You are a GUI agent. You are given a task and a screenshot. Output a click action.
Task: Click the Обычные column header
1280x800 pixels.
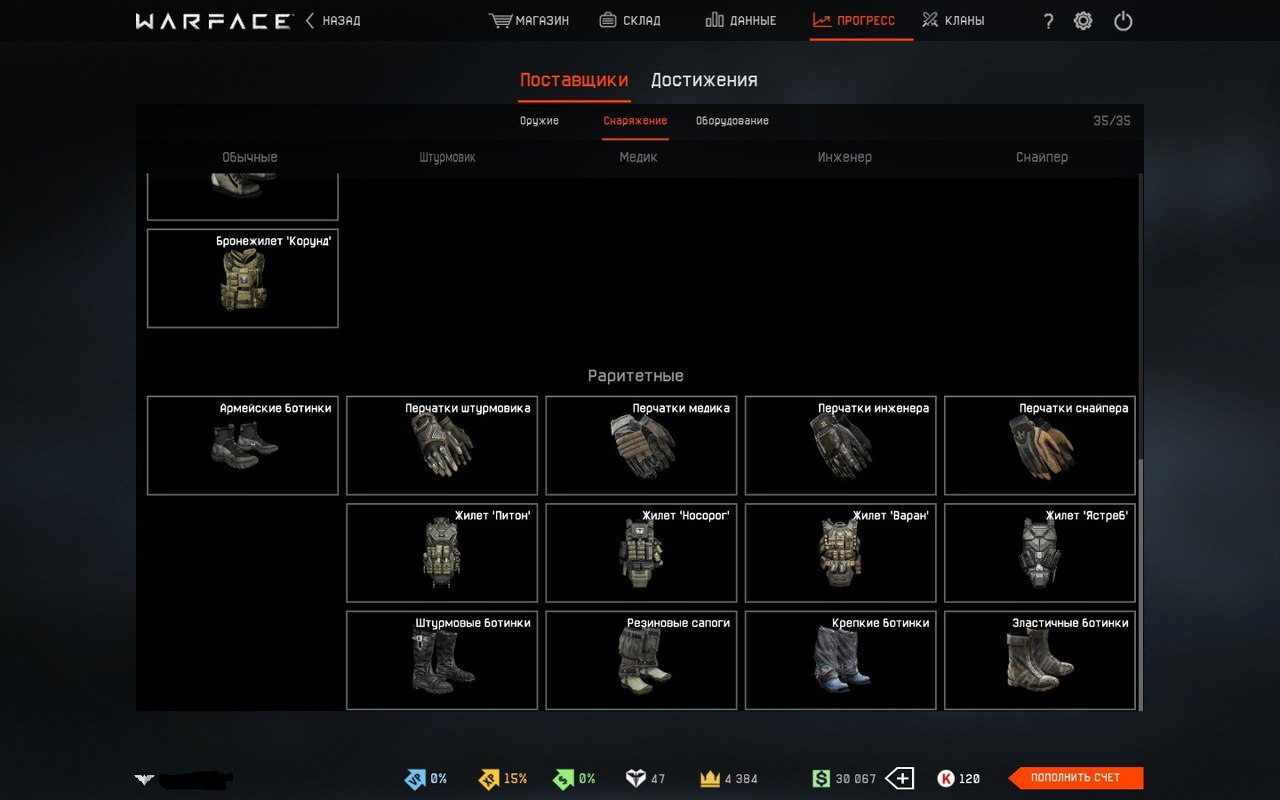[250, 157]
